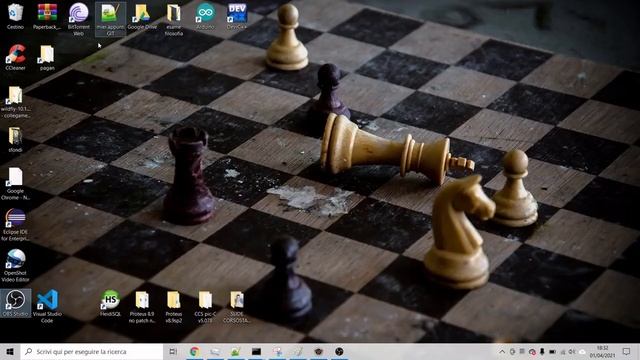Image resolution: width=640 pixels, height=360 pixels.
Task: Focus the taskbar search box
Action: point(92,351)
